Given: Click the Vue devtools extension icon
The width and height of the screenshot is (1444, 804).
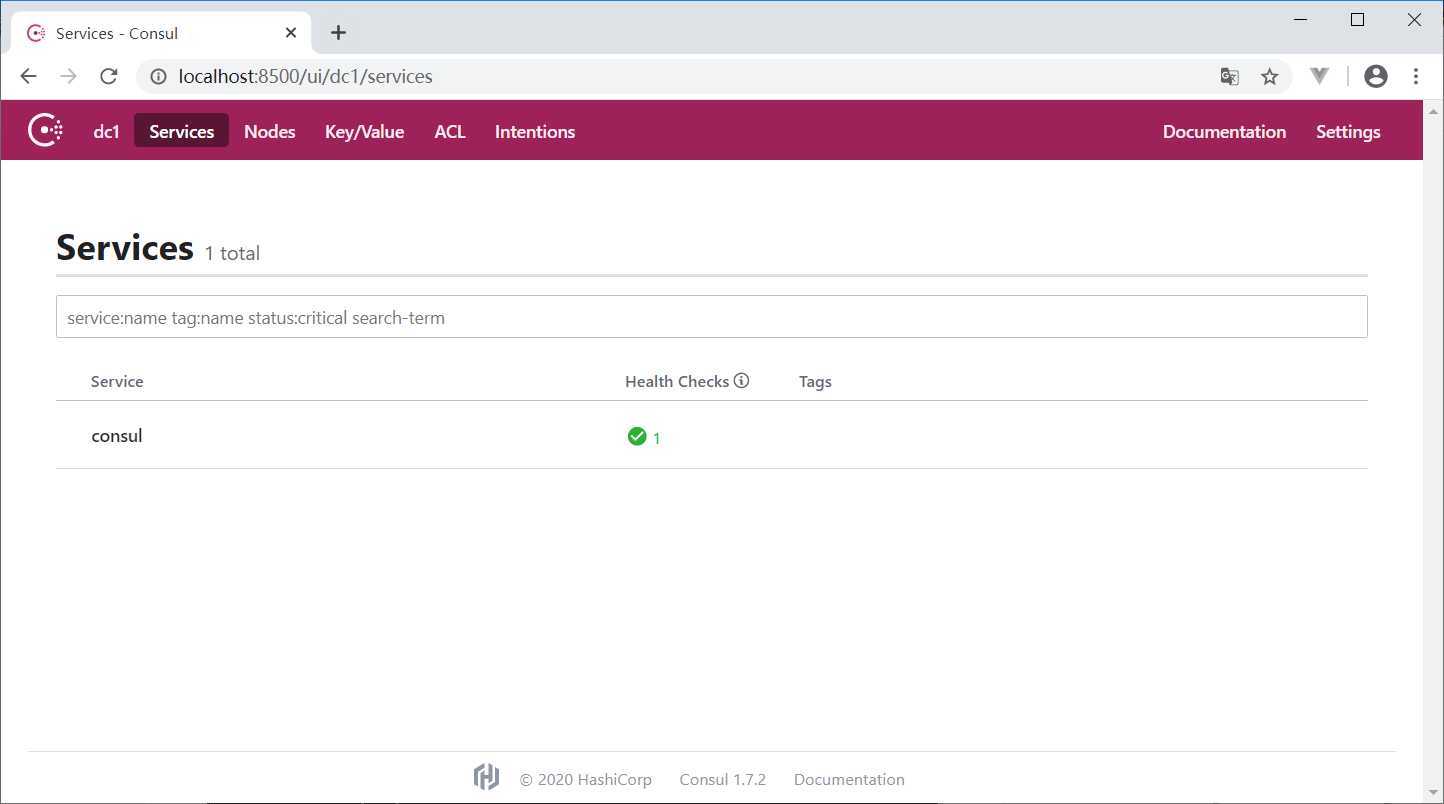Looking at the screenshot, I should (1320, 76).
